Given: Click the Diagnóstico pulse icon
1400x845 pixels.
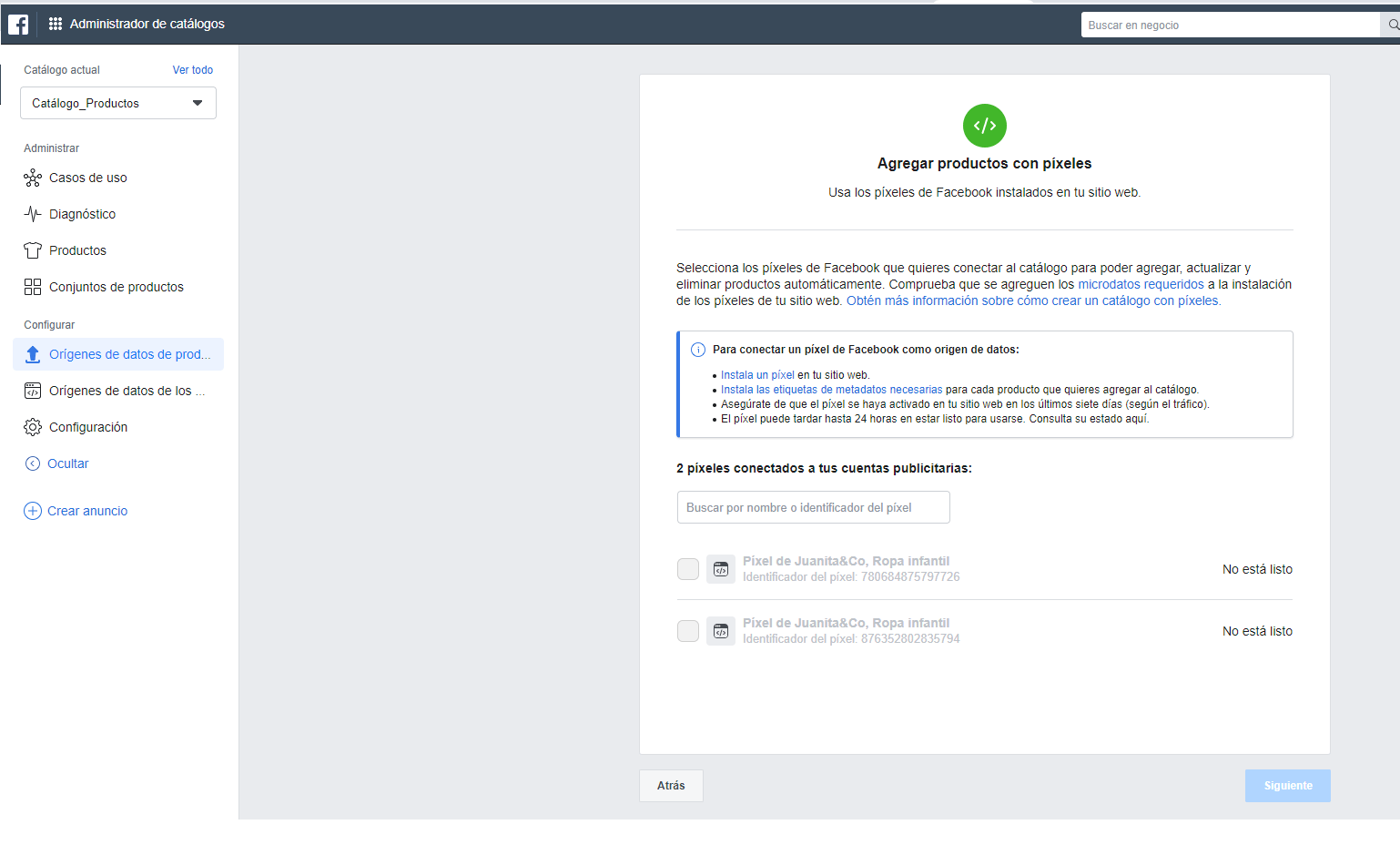Looking at the screenshot, I should pyautogui.click(x=33, y=214).
